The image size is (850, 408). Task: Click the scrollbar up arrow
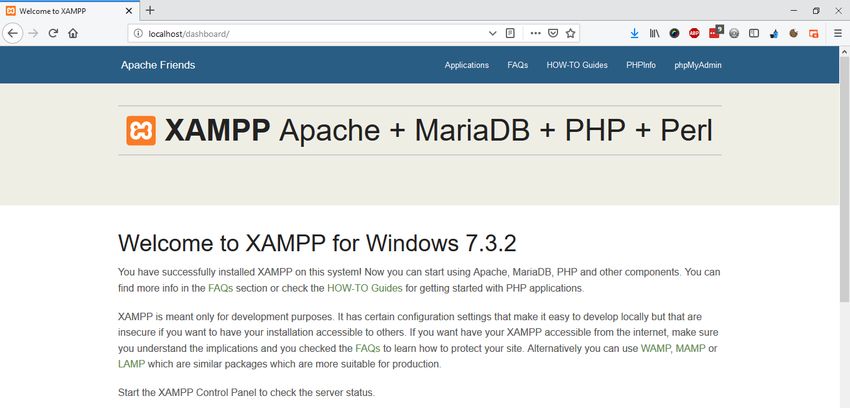(x=845, y=51)
